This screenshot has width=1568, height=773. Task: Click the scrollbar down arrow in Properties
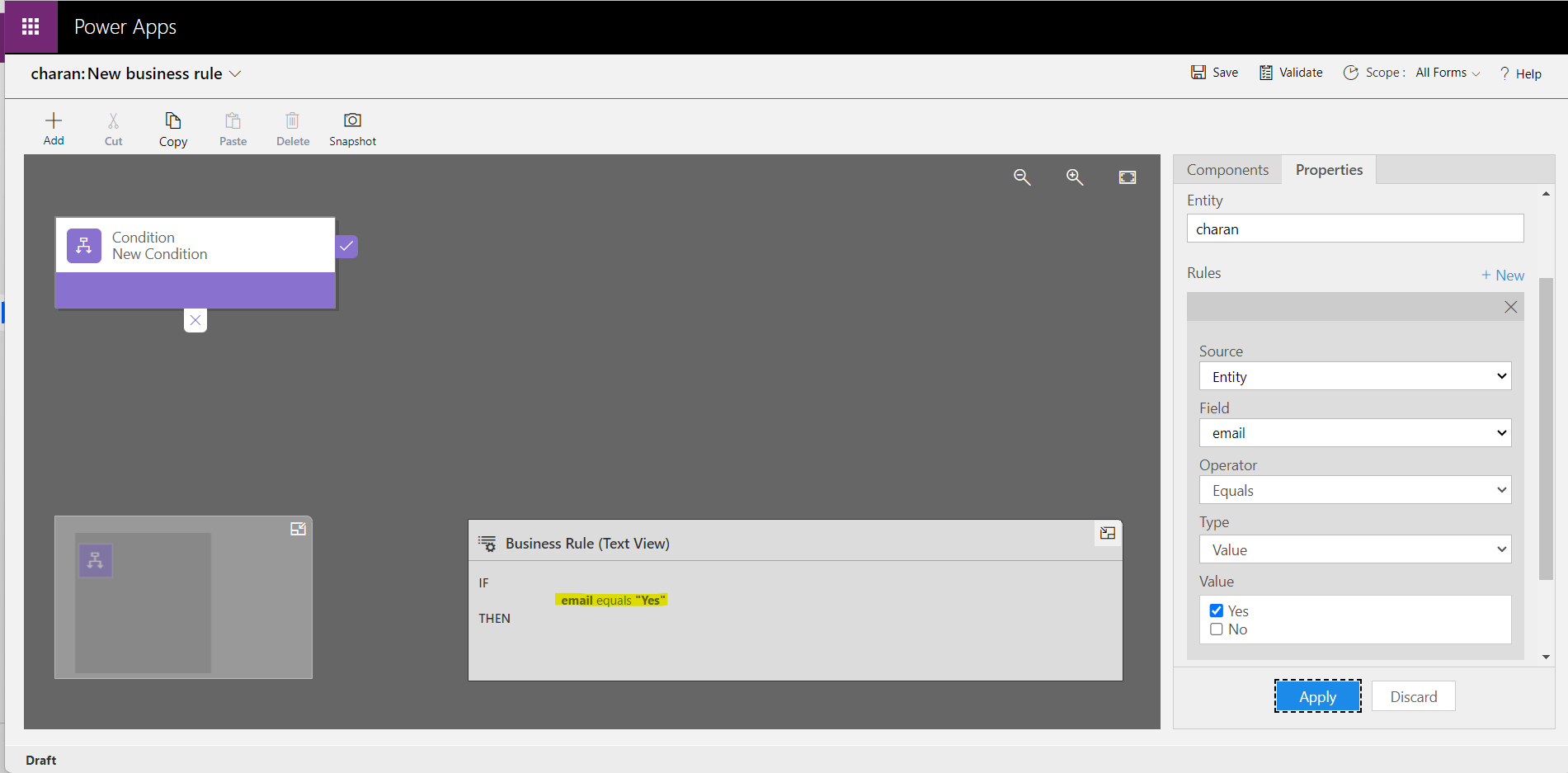[1546, 657]
